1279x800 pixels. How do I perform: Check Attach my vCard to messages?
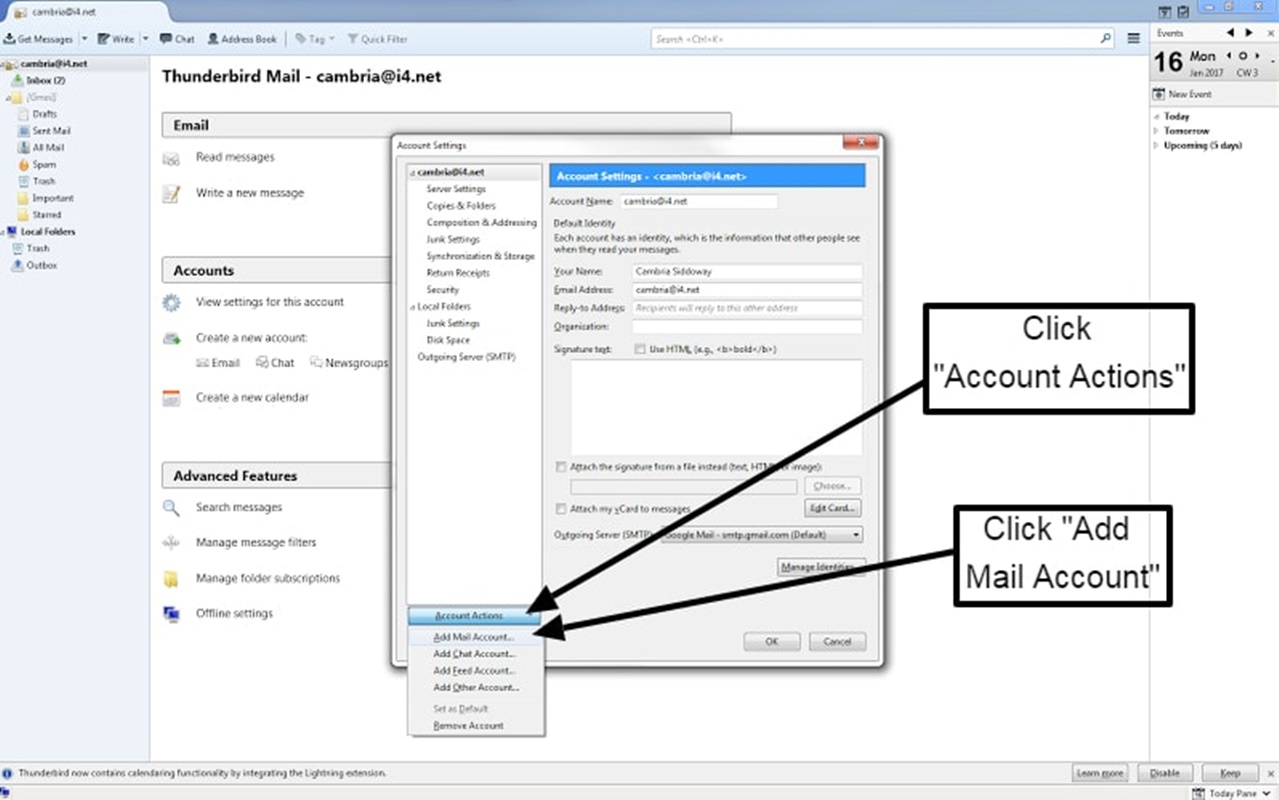(x=560, y=509)
